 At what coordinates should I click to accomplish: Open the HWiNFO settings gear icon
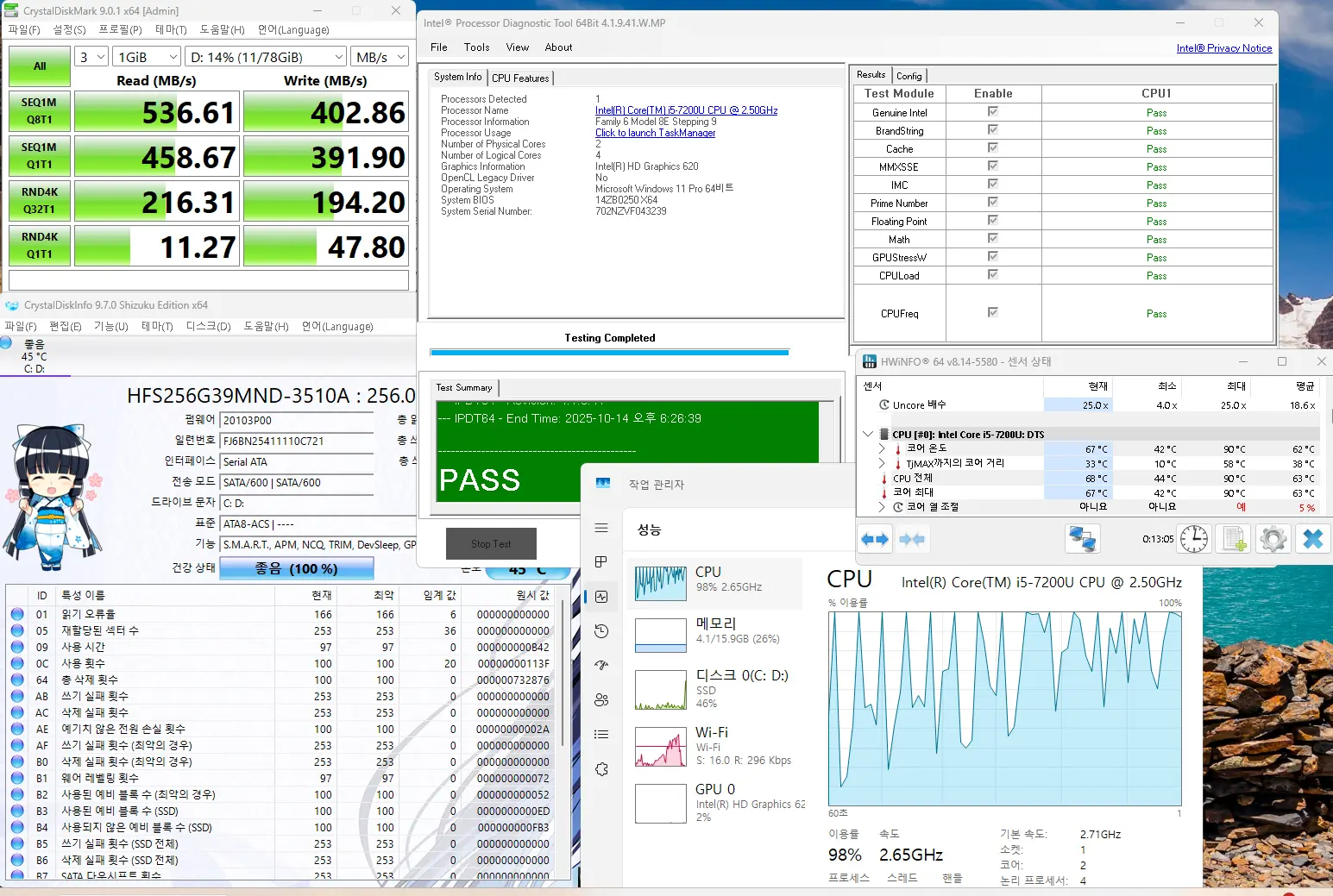click(x=1273, y=539)
